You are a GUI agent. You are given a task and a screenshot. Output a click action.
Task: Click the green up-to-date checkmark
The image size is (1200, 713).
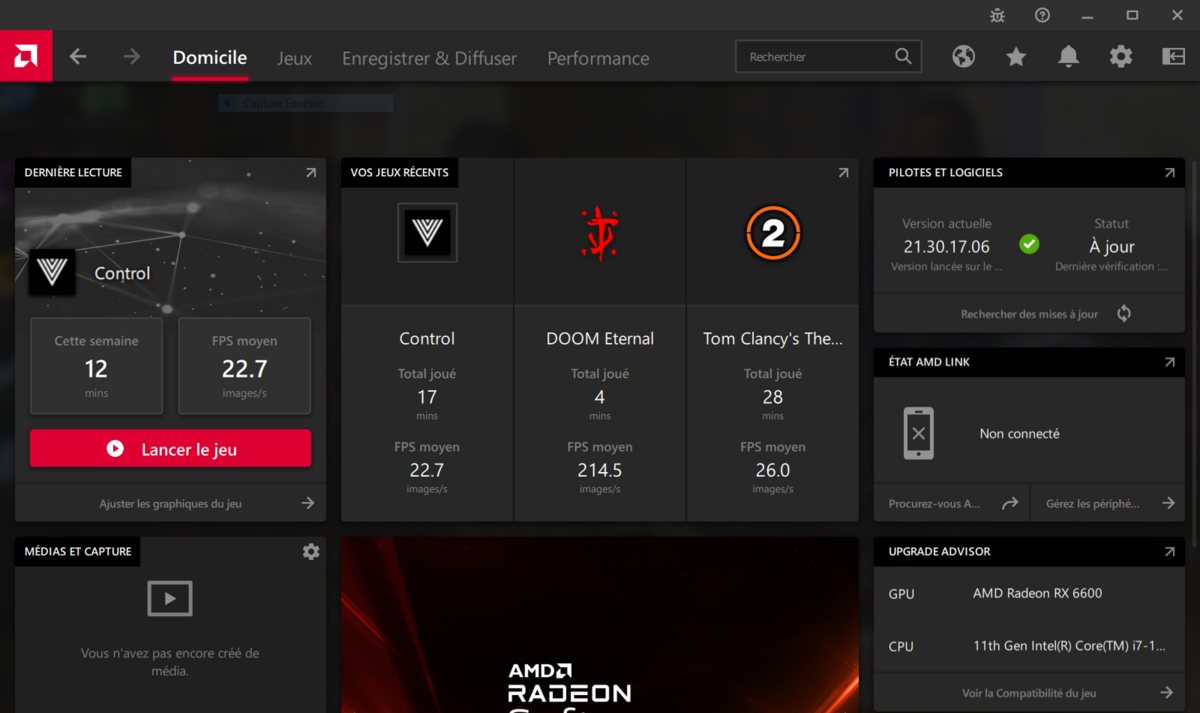click(1029, 243)
